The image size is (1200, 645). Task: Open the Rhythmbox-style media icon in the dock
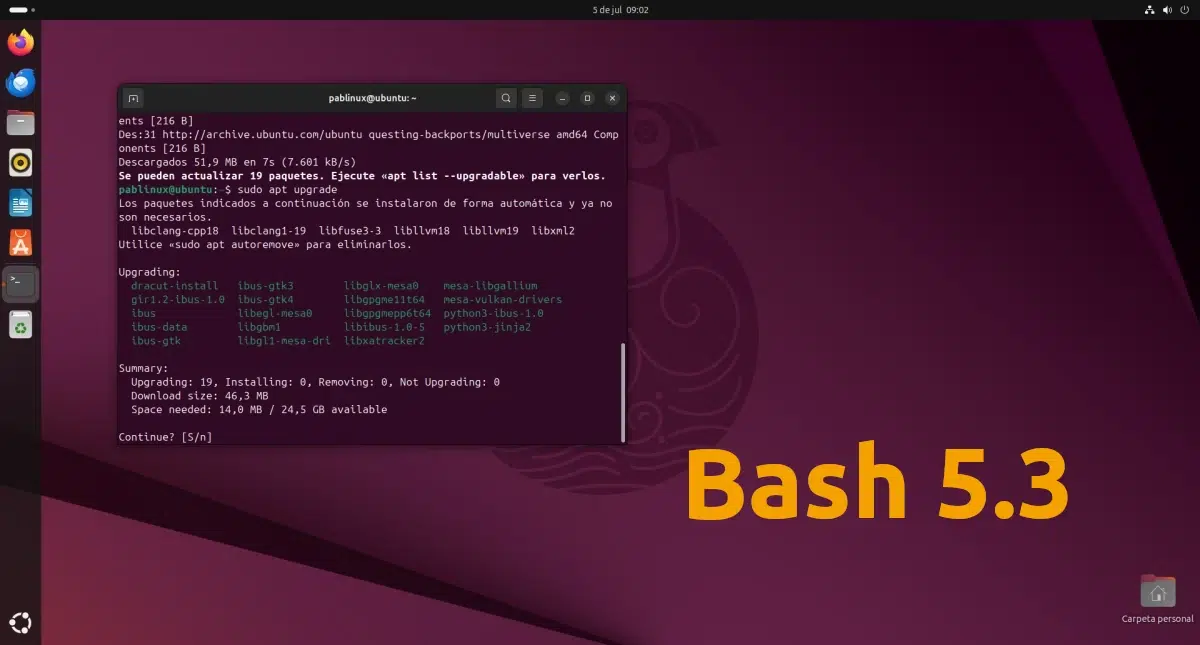[20, 162]
